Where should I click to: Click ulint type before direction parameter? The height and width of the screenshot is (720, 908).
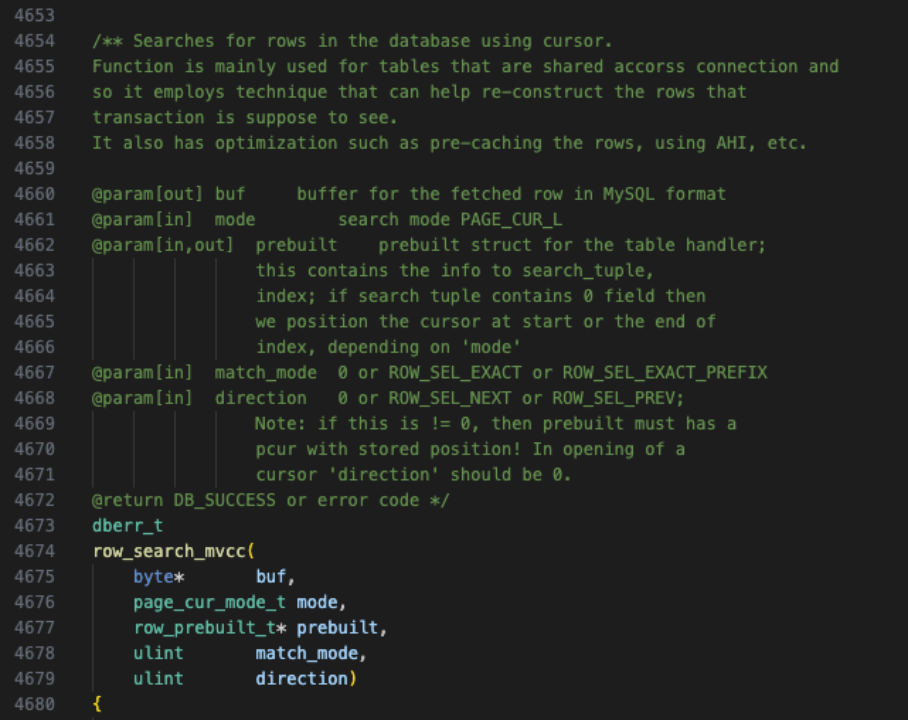158,679
